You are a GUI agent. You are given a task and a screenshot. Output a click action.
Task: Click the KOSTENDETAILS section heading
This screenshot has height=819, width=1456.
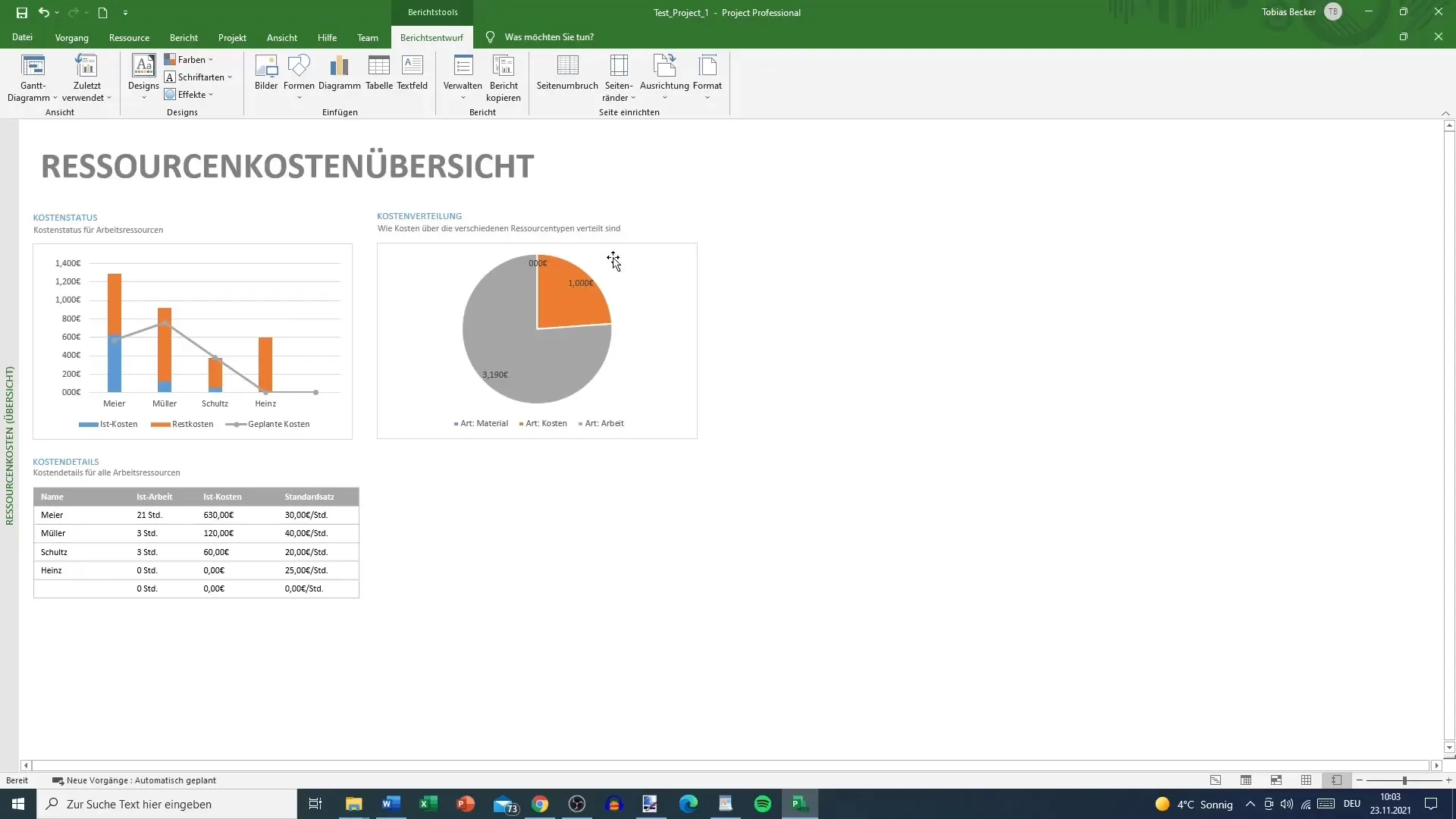[x=66, y=462]
